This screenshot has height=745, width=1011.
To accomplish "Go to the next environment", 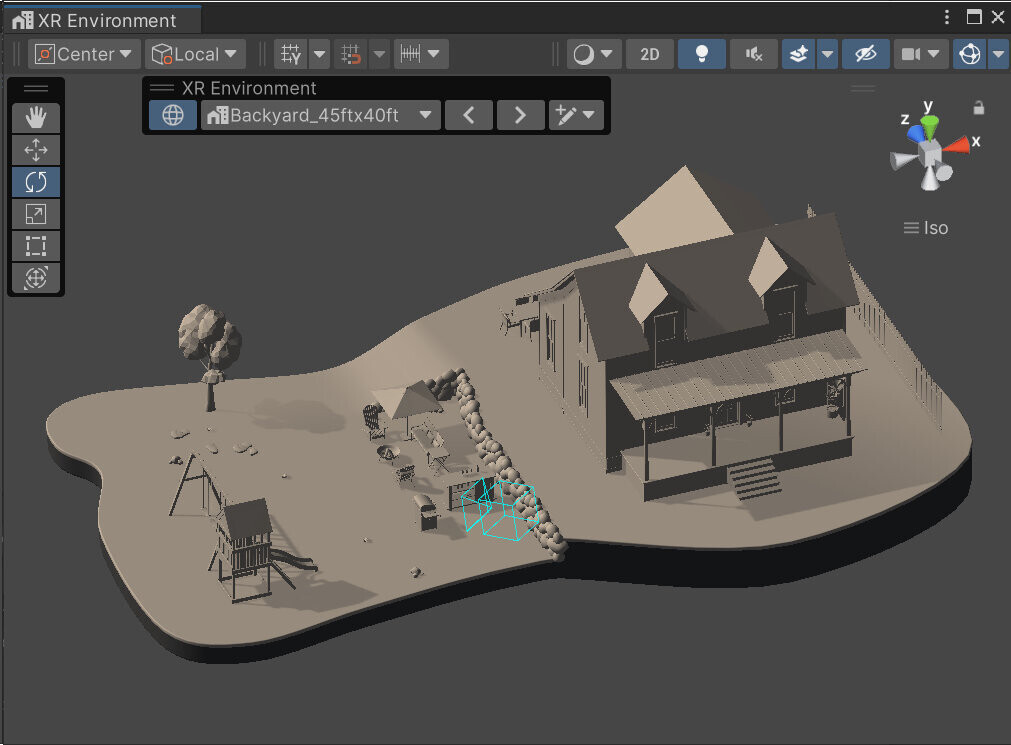I will [x=520, y=115].
